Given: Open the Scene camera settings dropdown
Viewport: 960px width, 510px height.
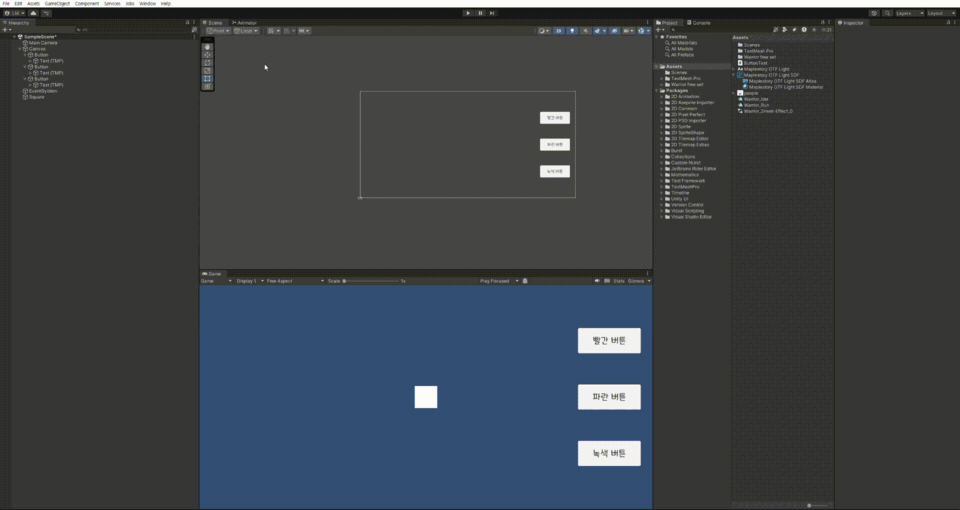Looking at the screenshot, I should pyautogui.click(x=628, y=31).
